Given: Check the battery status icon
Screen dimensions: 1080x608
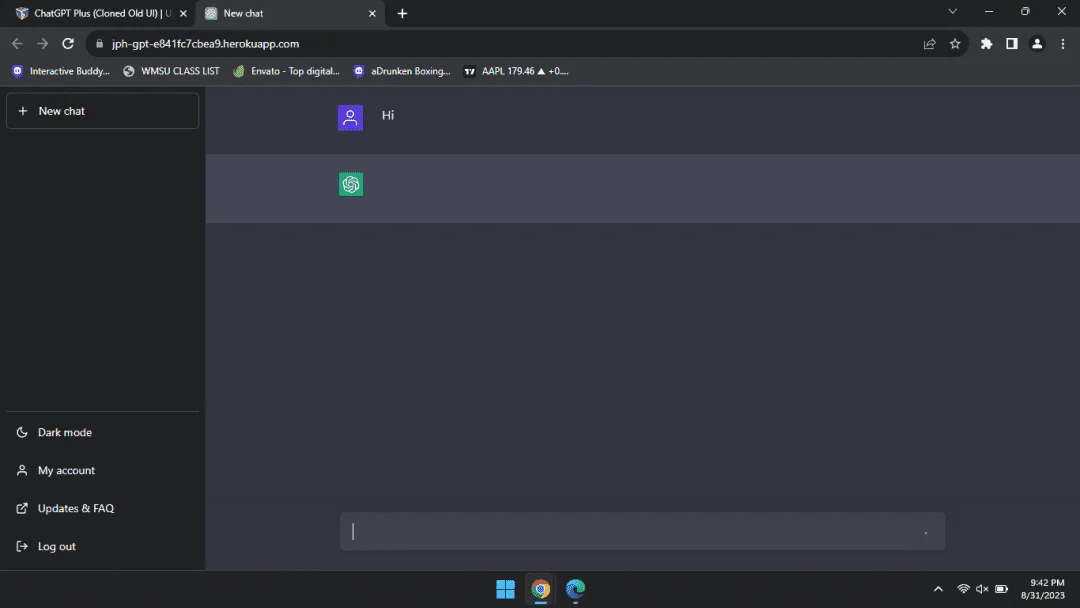Looking at the screenshot, I should 1001,589.
